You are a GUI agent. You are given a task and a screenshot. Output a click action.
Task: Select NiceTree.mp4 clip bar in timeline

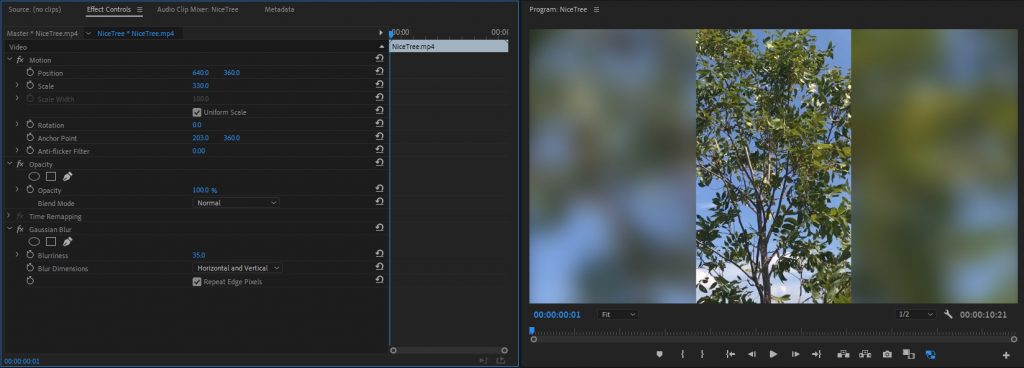coord(449,47)
